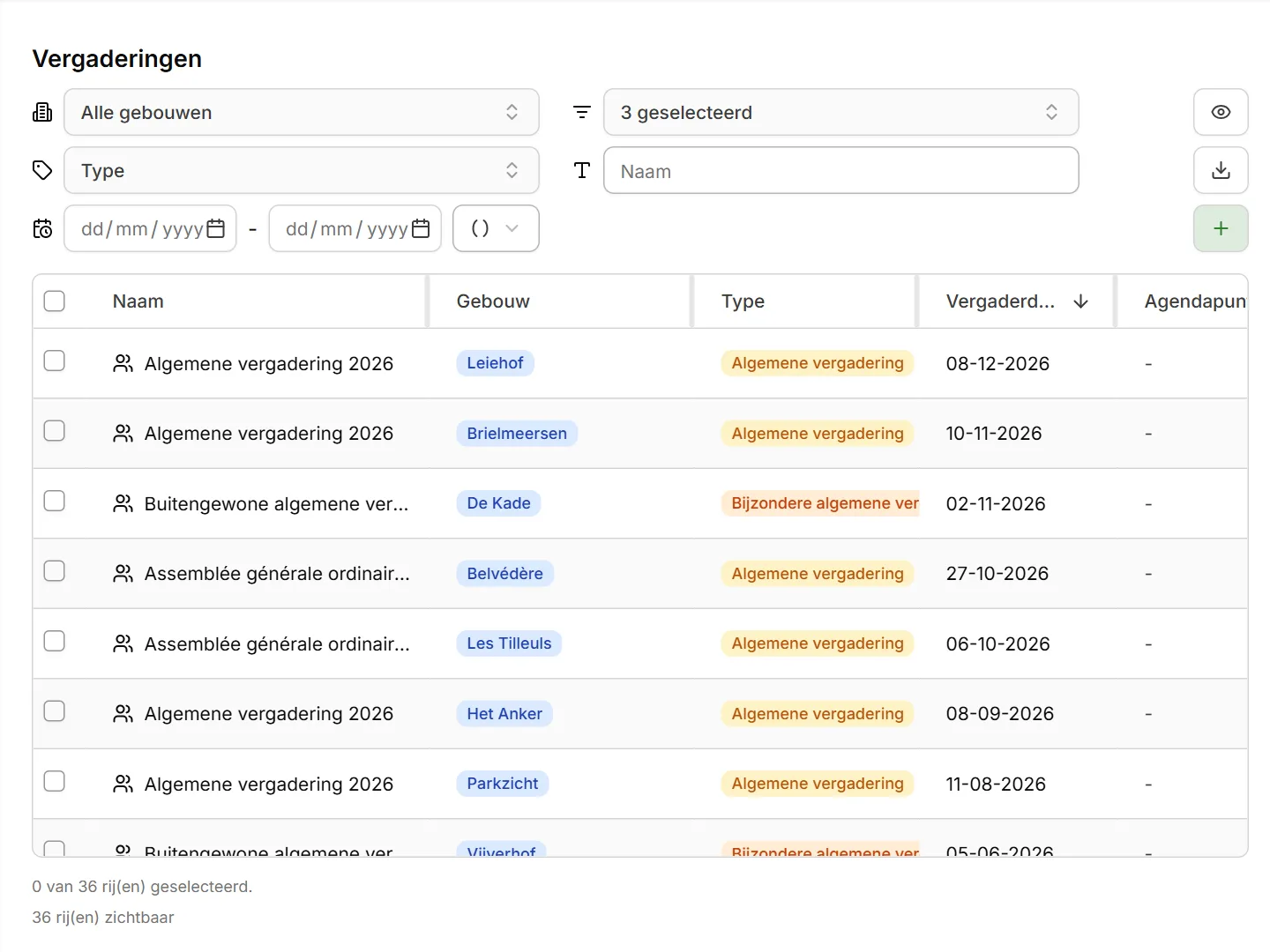Click people icon in Les Tilleuls row

(123, 643)
